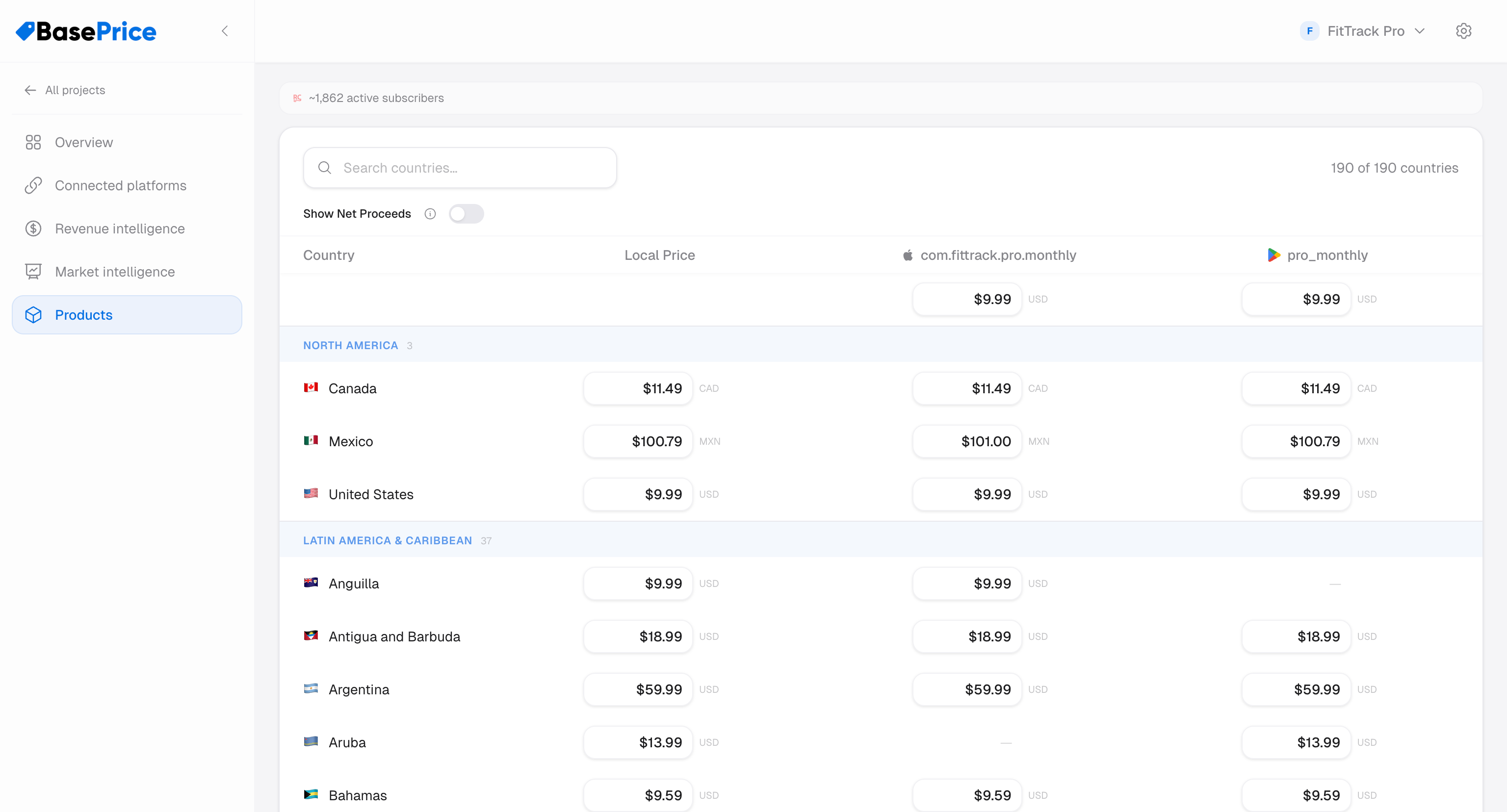Click the 190 of 190 countries counter
1507x812 pixels.
(x=1395, y=168)
